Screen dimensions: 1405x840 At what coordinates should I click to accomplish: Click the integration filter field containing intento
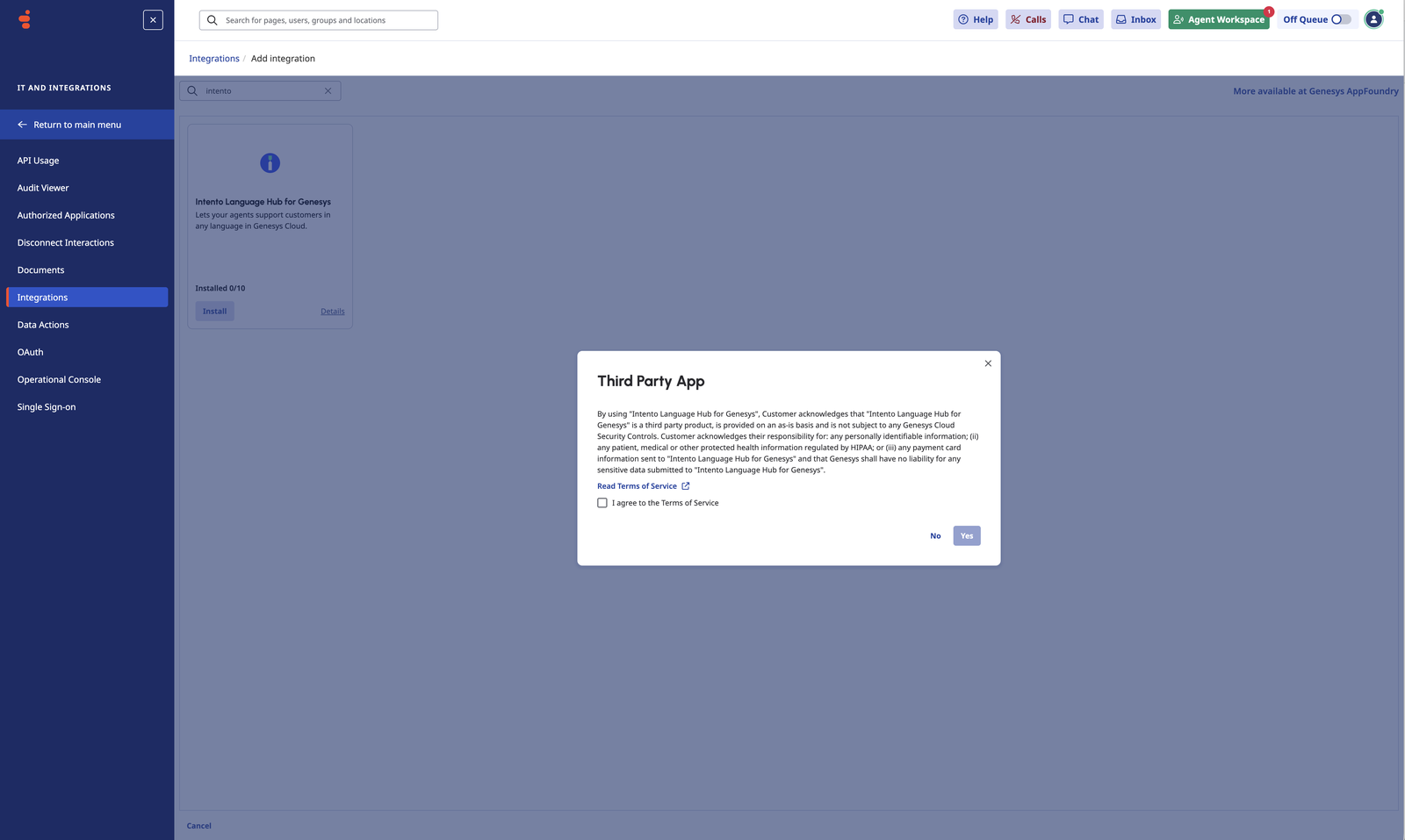(260, 91)
